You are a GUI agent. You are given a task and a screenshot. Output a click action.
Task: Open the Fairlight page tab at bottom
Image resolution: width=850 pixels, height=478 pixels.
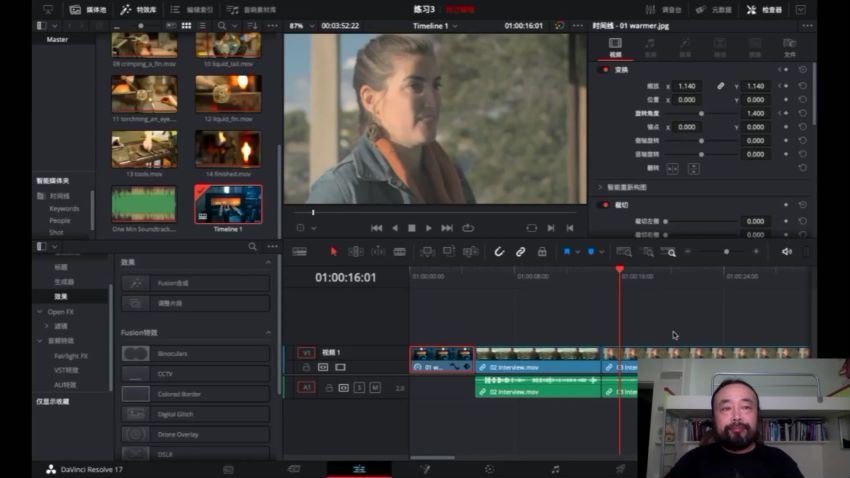[555, 469]
